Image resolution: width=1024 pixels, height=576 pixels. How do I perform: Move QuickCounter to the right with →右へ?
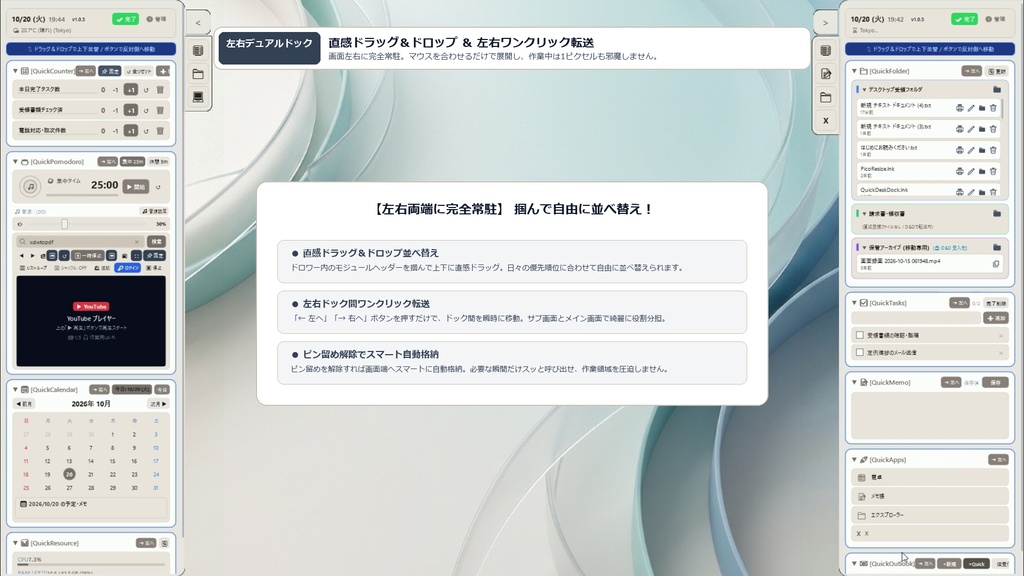pos(86,71)
